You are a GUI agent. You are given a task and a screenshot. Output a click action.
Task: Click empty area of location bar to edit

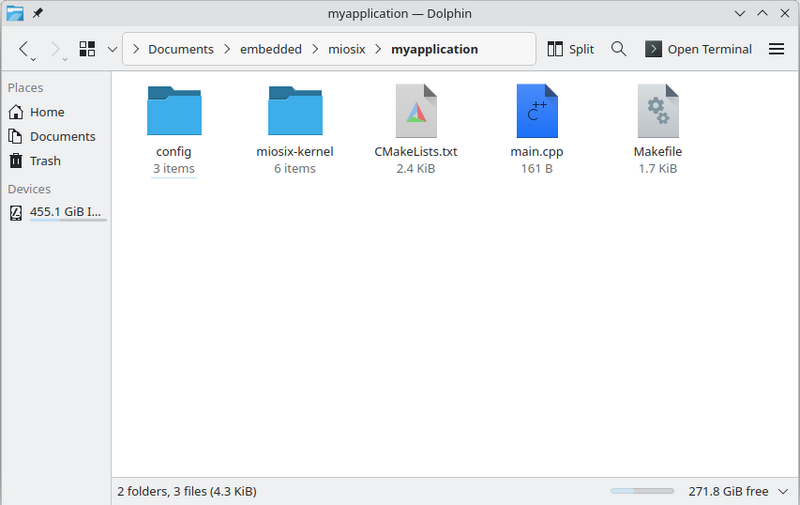[x=506, y=49]
